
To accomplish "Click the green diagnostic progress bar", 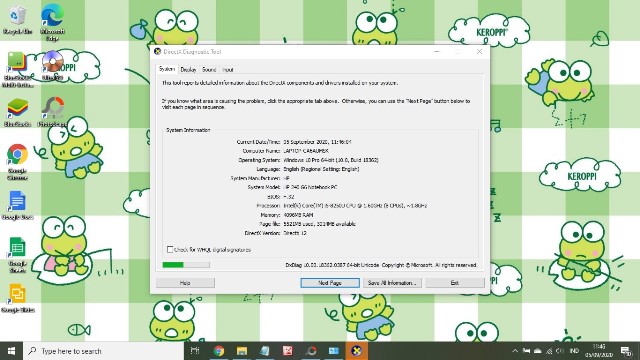I will (186, 264).
